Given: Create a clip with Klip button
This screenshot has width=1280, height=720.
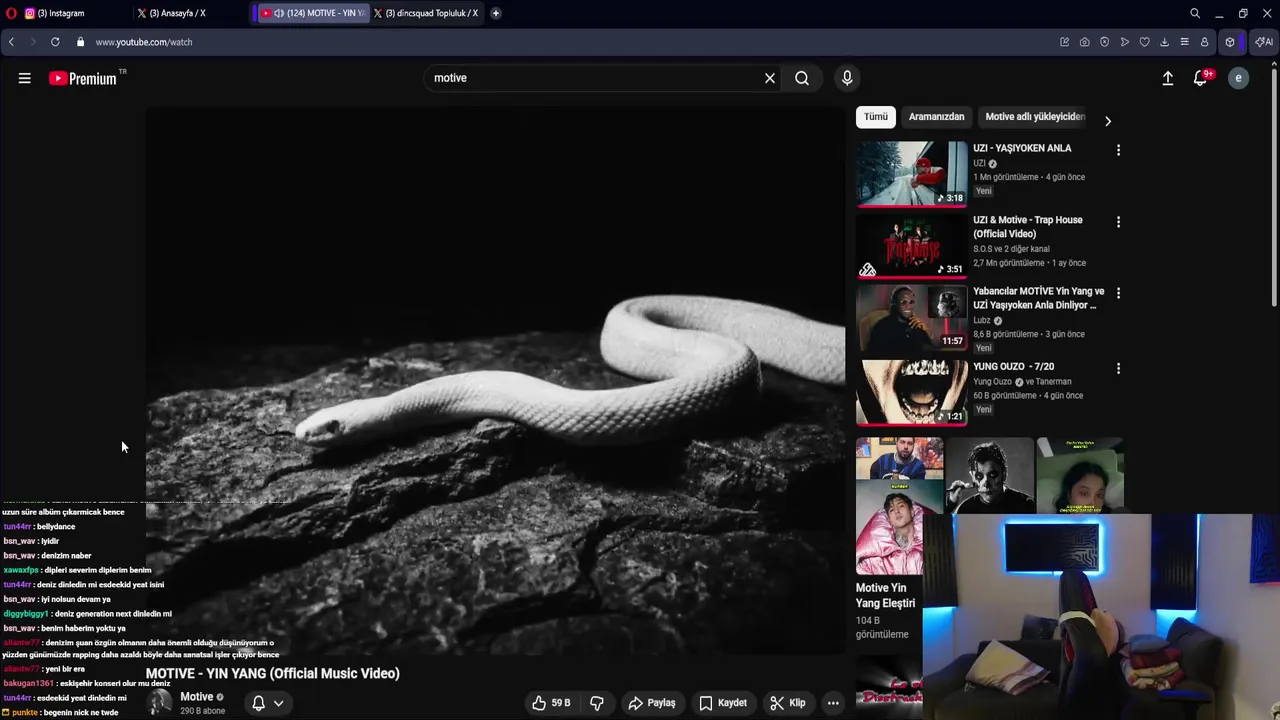Looking at the screenshot, I should pyautogui.click(x=788, y=703).
